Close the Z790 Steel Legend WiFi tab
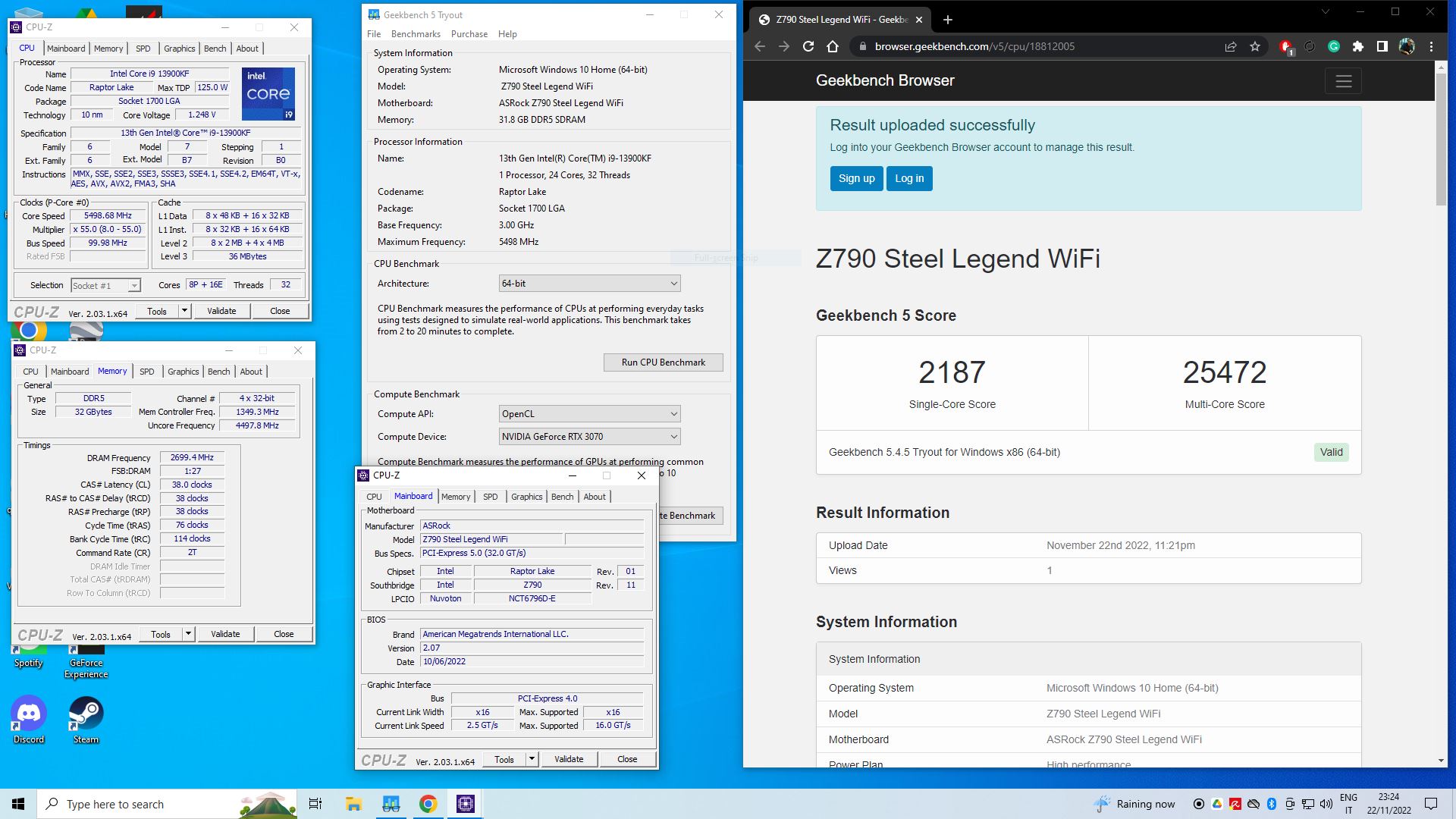 [x=920, y=20]
